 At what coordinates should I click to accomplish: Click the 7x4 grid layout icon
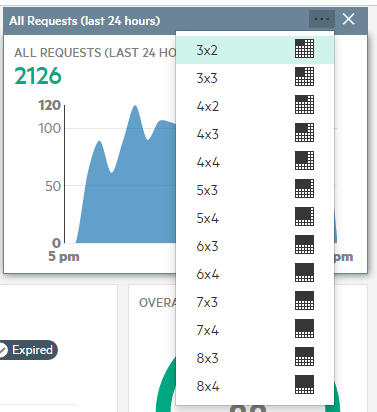pos(304,329)
